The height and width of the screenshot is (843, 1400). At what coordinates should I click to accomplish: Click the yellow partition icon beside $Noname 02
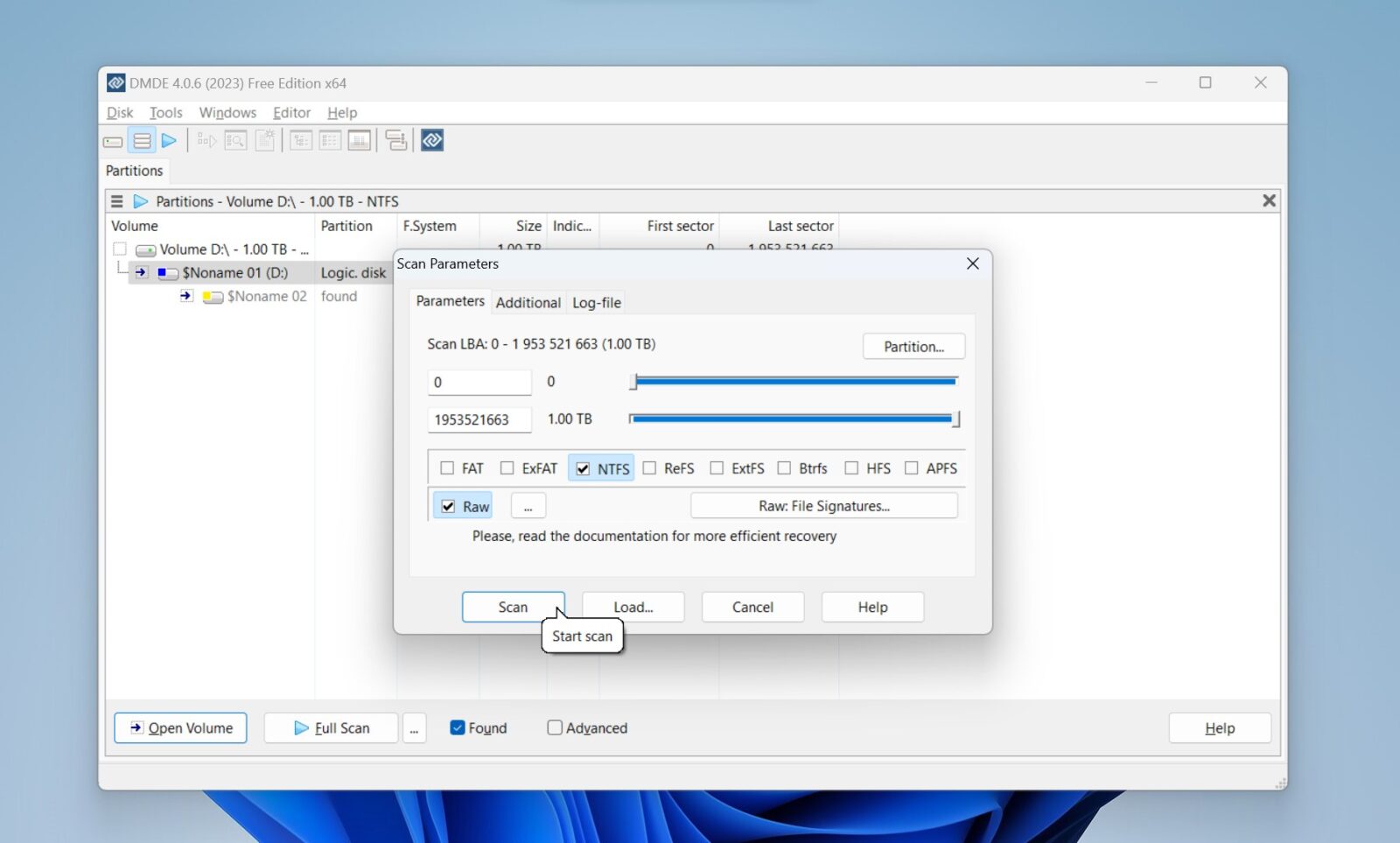[x=211, y=297]
